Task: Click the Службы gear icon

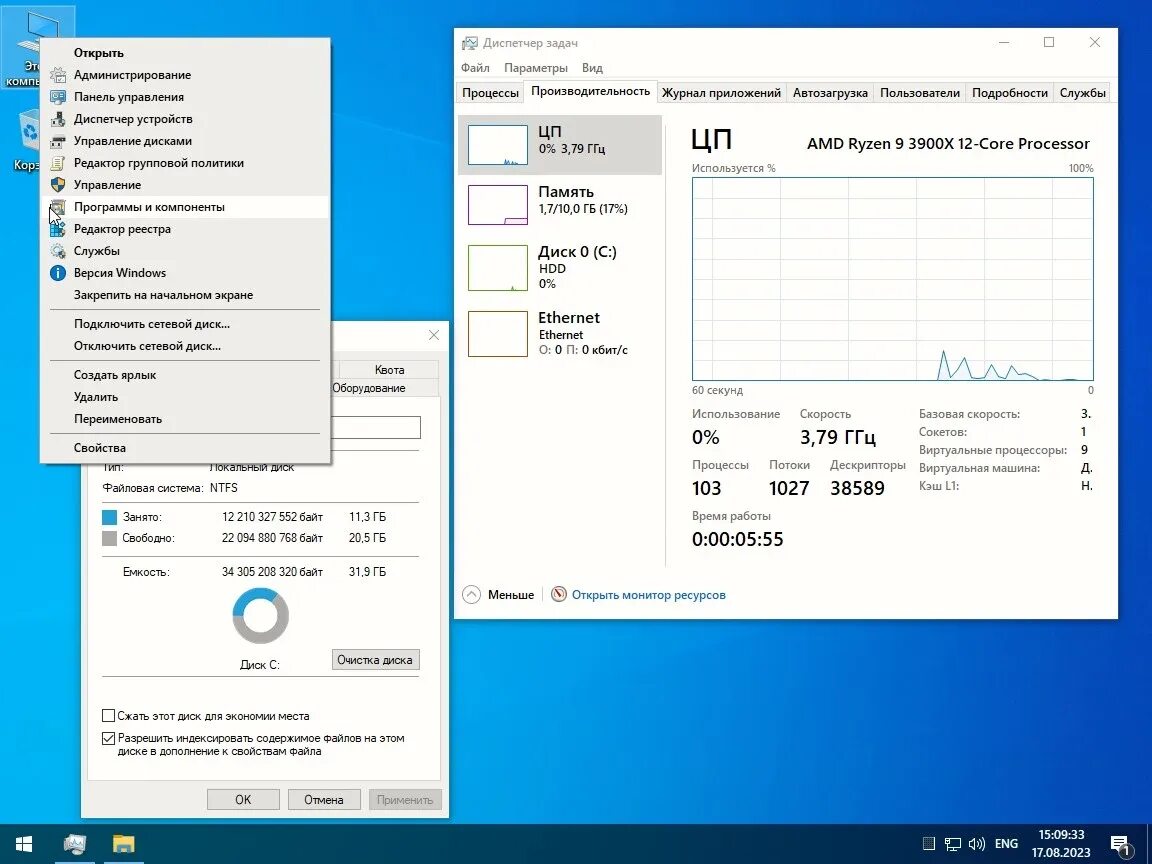Action: (x=57, y=251)
